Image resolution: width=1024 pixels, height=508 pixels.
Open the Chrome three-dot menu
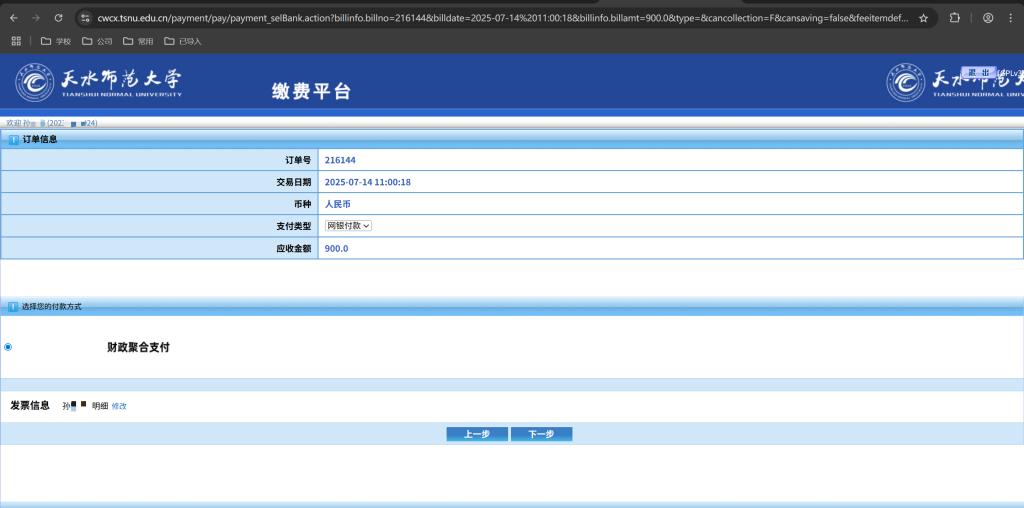tap(1011, 18)
